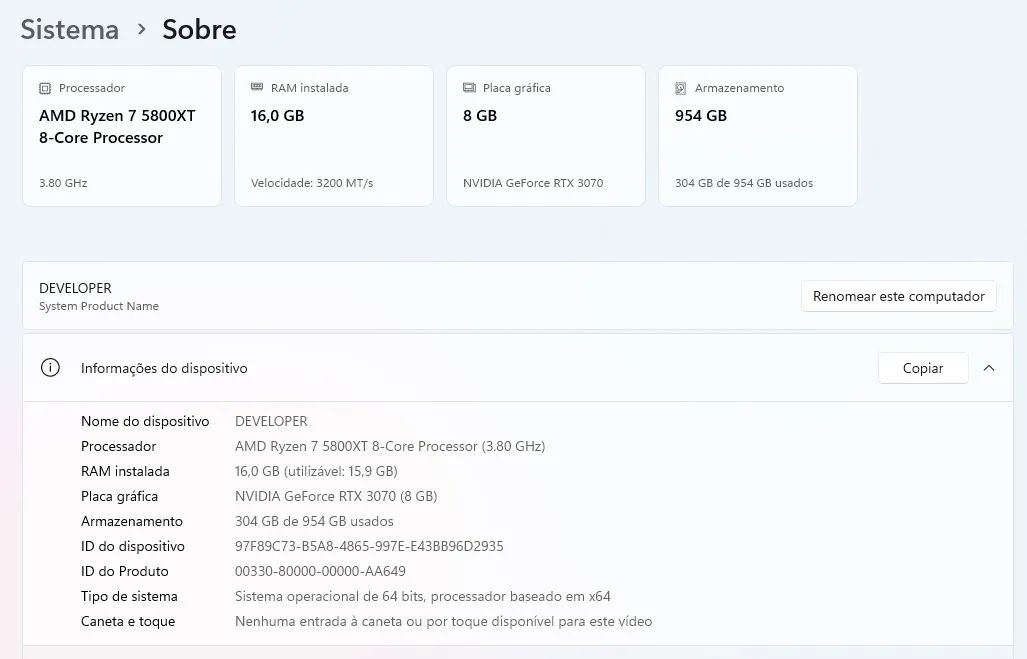Click the graphics card icon
1027x659 pixels.
coord(469,87)
